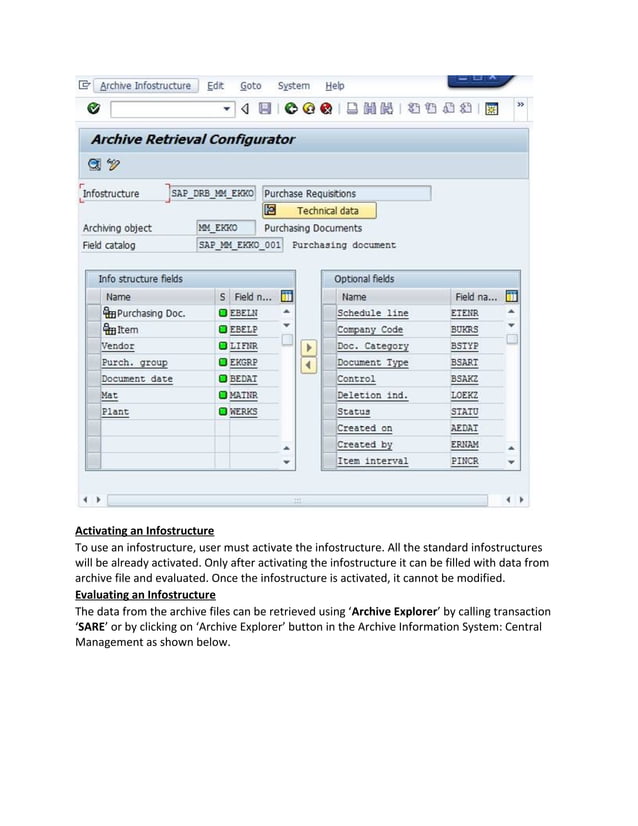The image size is (638, 826).
Task: Select row marker for Vendor
Action: (x=94, y=346)
